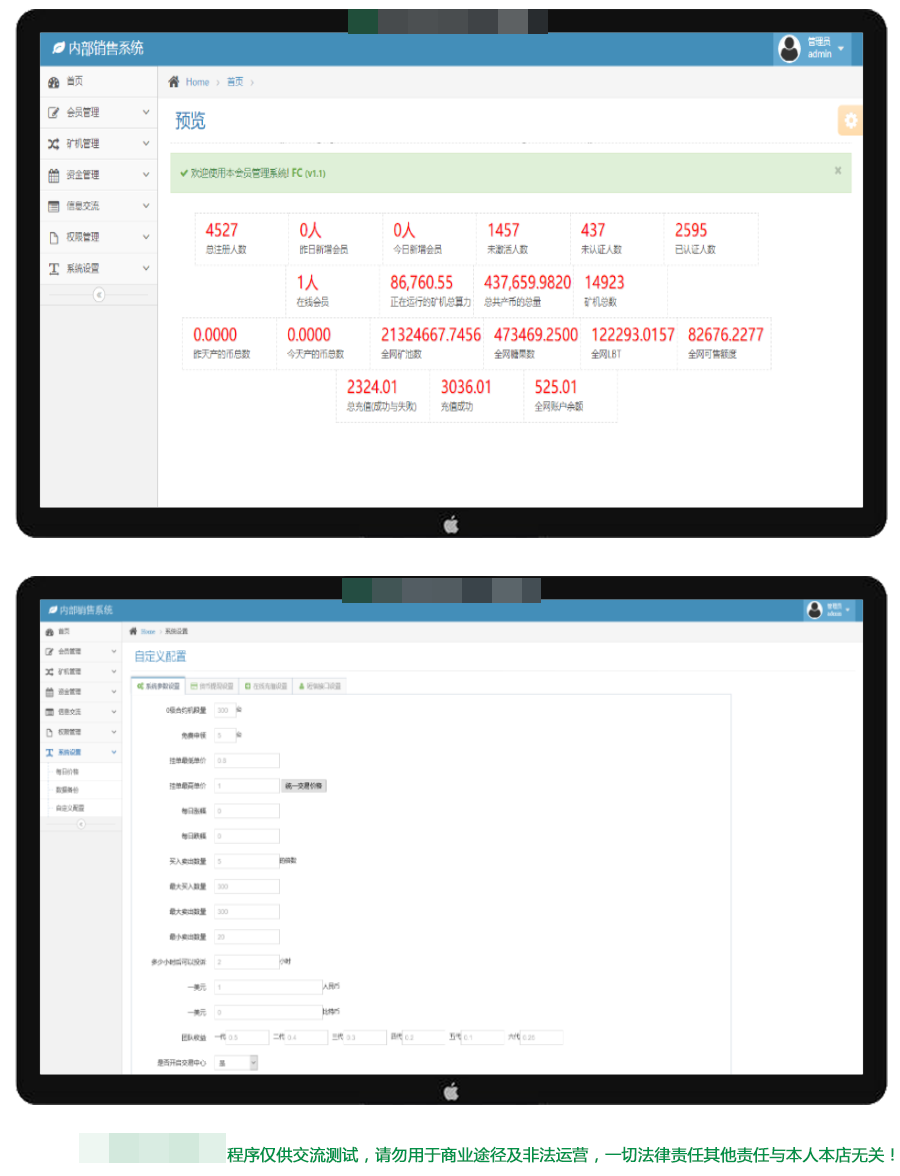Screen dimensions: 900x1176
Task: Click the admin avatar on 预览 screen
Action: click(x=789, y=49)
